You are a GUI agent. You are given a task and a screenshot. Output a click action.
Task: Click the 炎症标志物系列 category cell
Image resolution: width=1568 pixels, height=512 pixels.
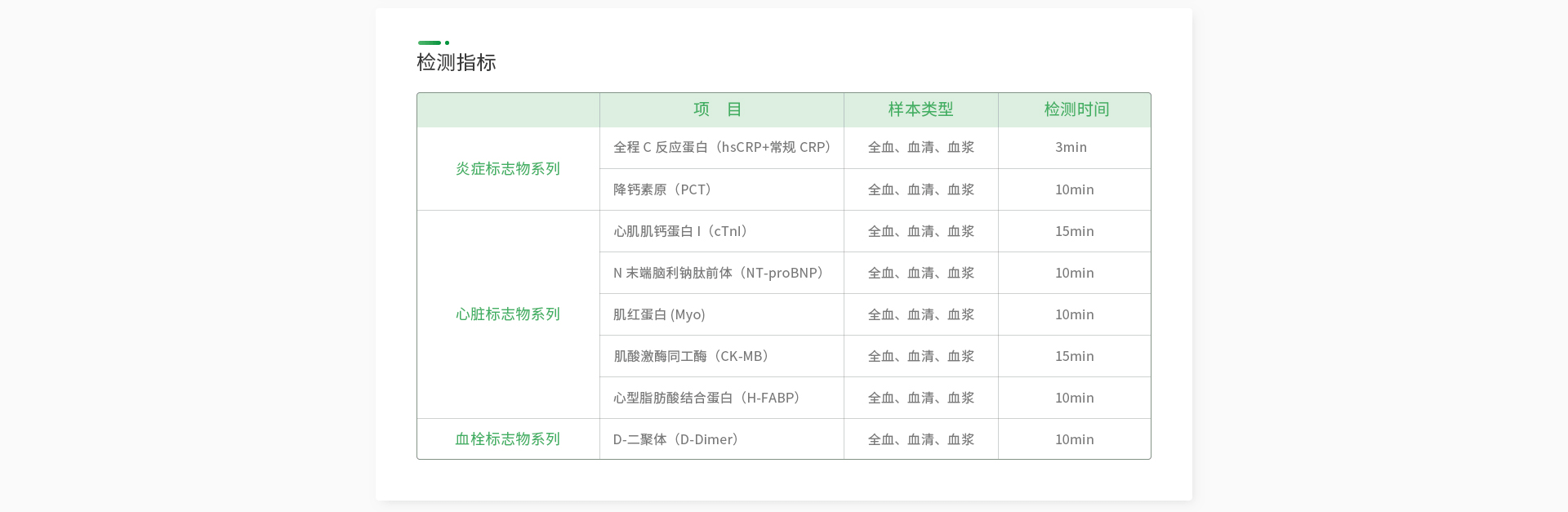point(507,169)
